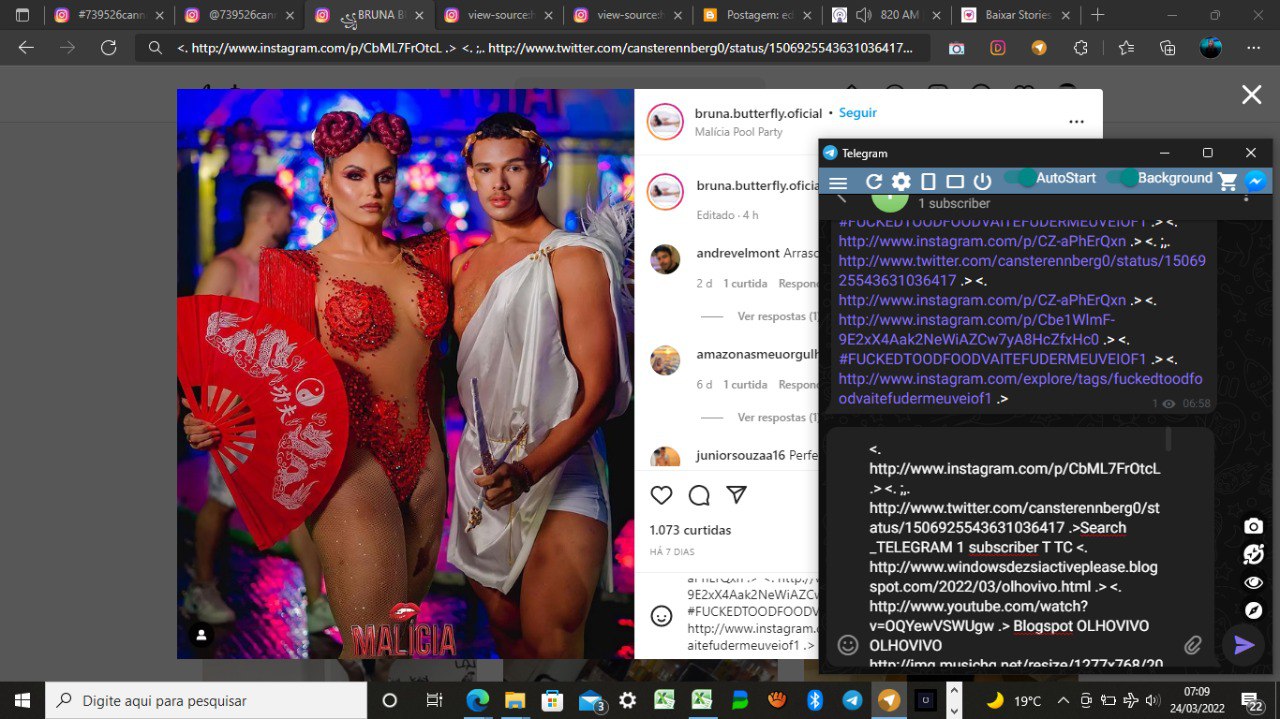Image resolution: width=1280 pixels, height=719 pixels.
Task: Attach a file with the paperclip icon
Action: pos(1193,645)
